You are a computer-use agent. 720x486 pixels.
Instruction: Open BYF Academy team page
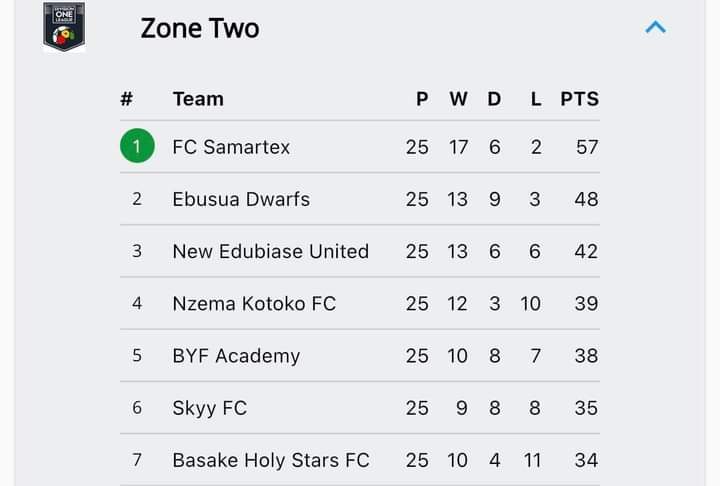coord(236,356)
